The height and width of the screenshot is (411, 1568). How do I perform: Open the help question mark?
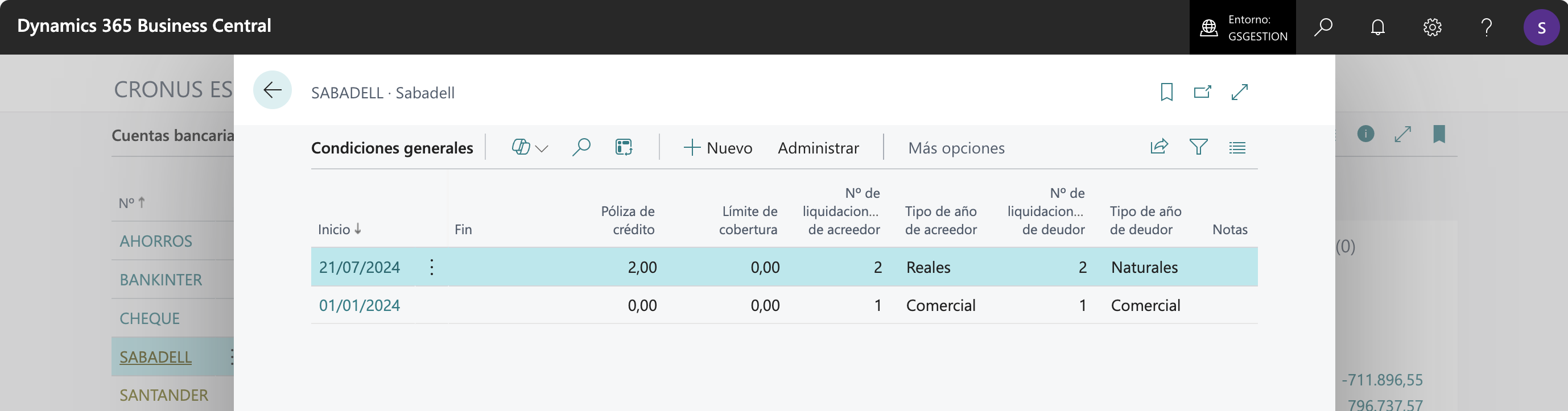click(x=1487, y=27)
